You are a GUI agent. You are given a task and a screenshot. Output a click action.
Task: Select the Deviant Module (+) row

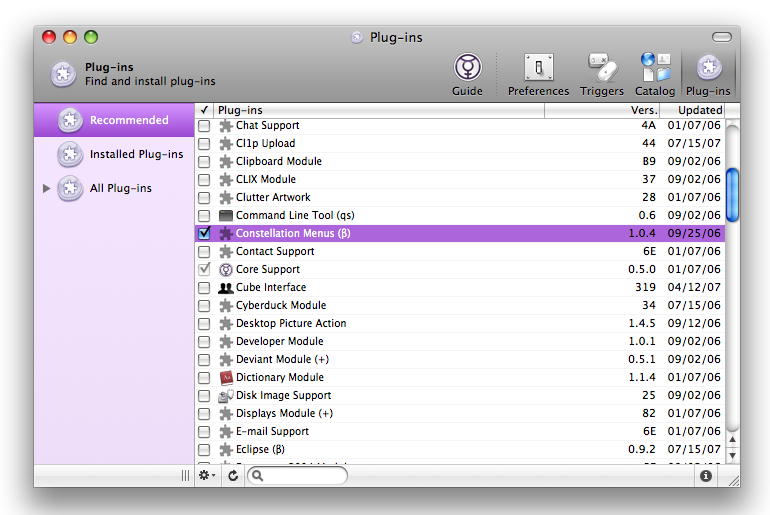(460, 360)
